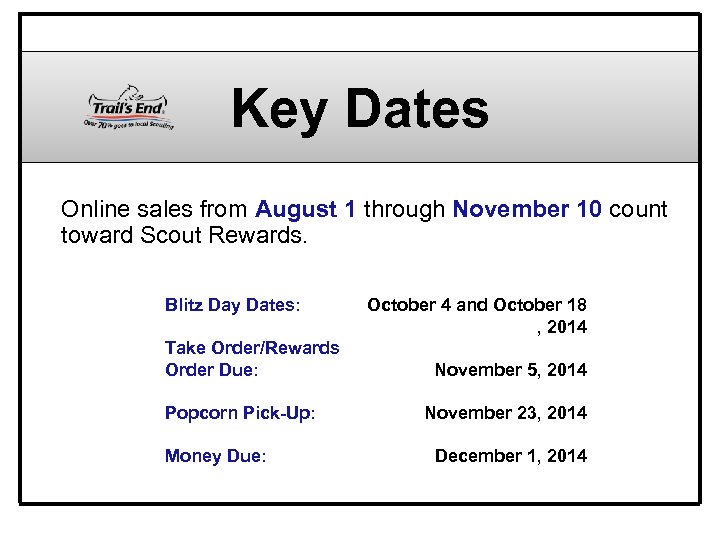Click the word through between the dates

coord(404,210)
